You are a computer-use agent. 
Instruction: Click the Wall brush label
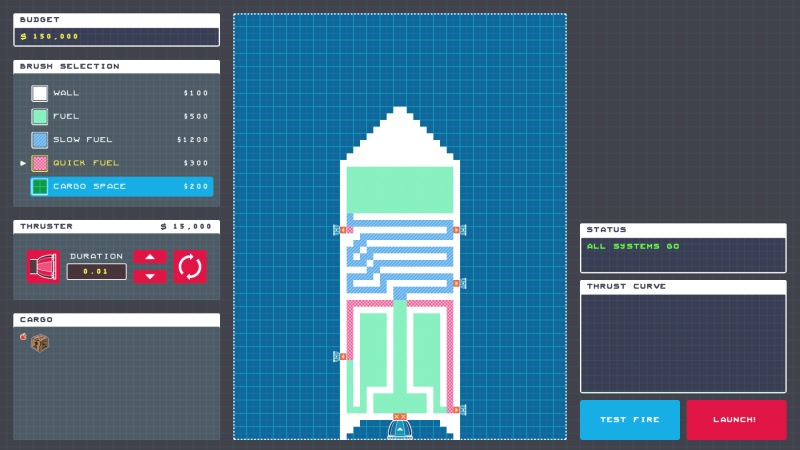66,93
